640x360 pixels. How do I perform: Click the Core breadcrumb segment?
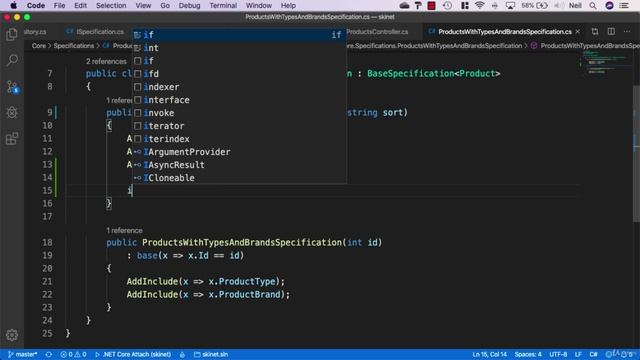pyautogui.click(x=39, y=46)
